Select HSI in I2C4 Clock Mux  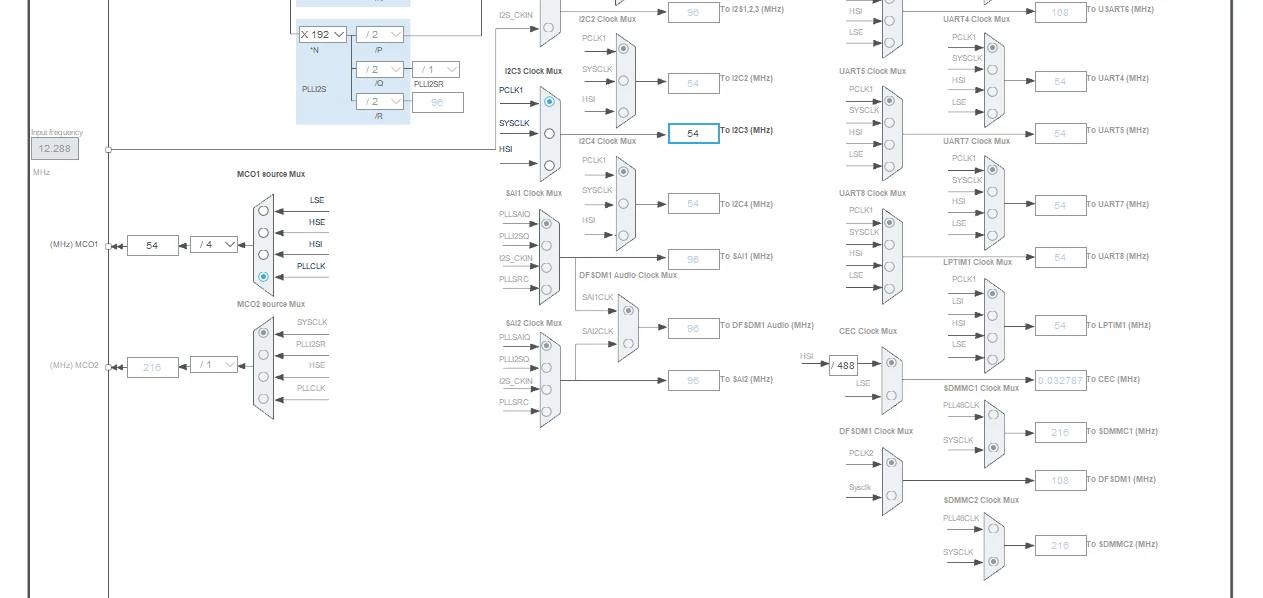[x=624, y=236]
